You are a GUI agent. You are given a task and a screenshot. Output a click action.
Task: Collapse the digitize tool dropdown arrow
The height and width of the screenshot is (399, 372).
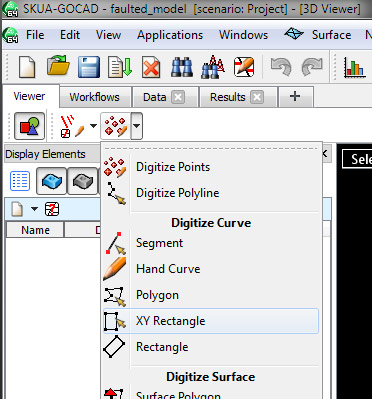tap(137, 126)
